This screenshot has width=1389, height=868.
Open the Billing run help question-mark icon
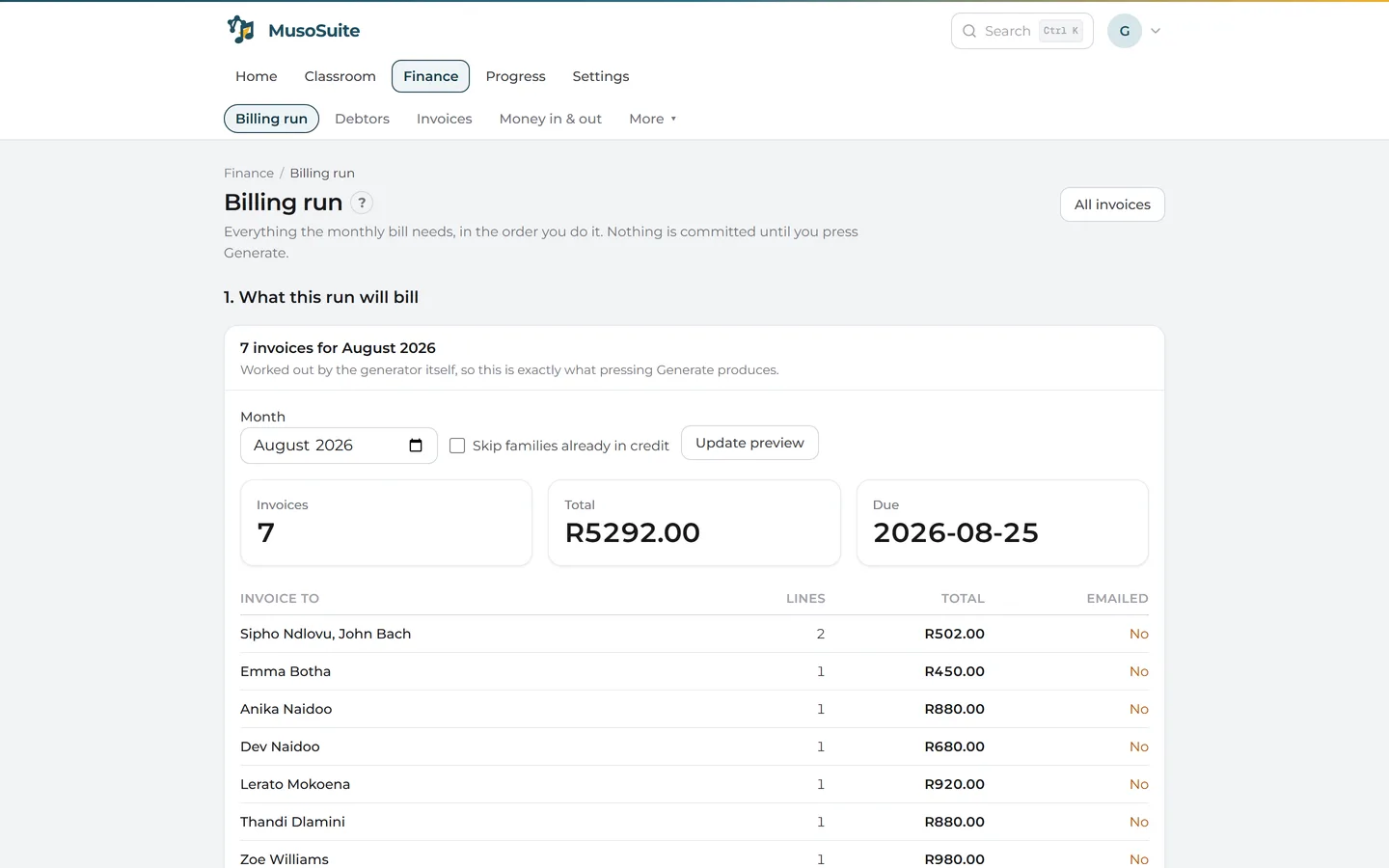tap(362, 203)
